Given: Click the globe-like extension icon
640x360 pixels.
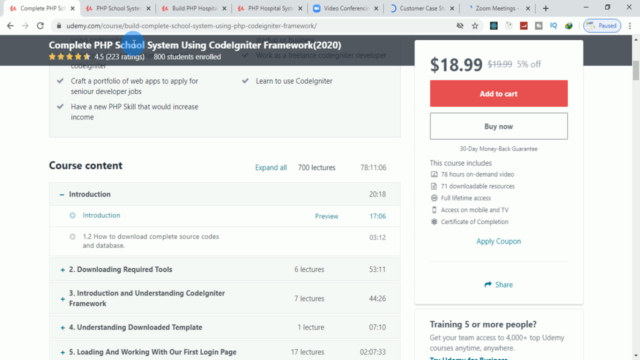Looking at the screenshot, I should (x=569, y=26).
